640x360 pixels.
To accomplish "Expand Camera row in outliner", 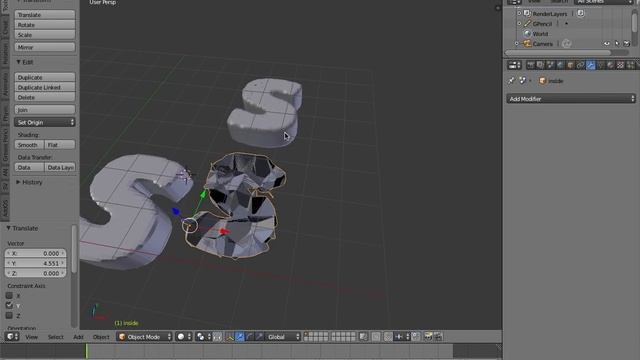I will pyautogui.click(x=517, y=44).
